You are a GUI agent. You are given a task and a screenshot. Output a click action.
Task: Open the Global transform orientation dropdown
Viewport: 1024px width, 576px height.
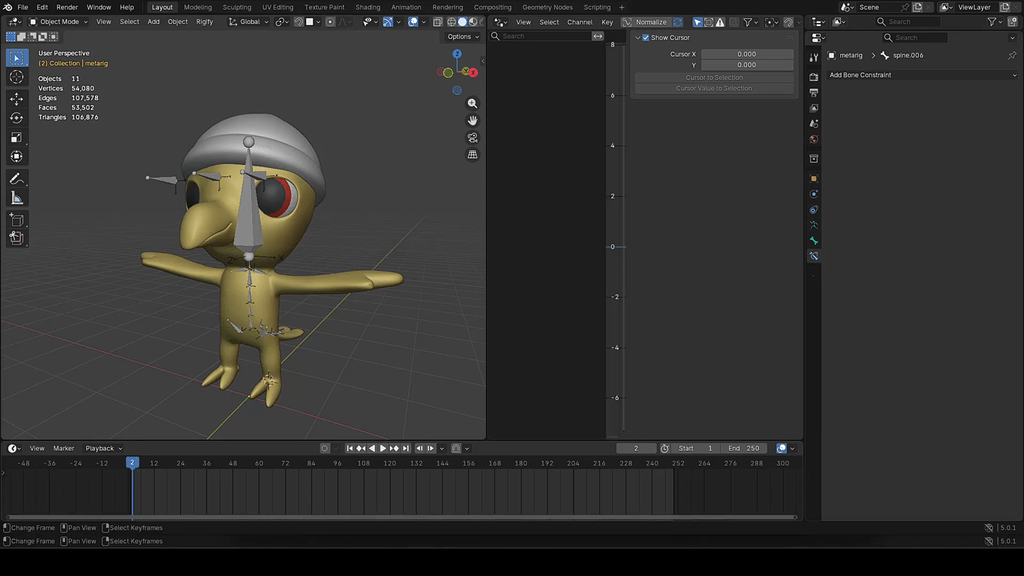click(x=249, y=22)
